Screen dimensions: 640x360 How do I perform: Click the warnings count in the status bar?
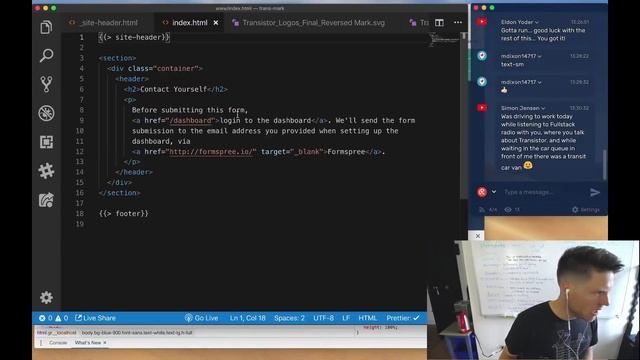(62, 318)
